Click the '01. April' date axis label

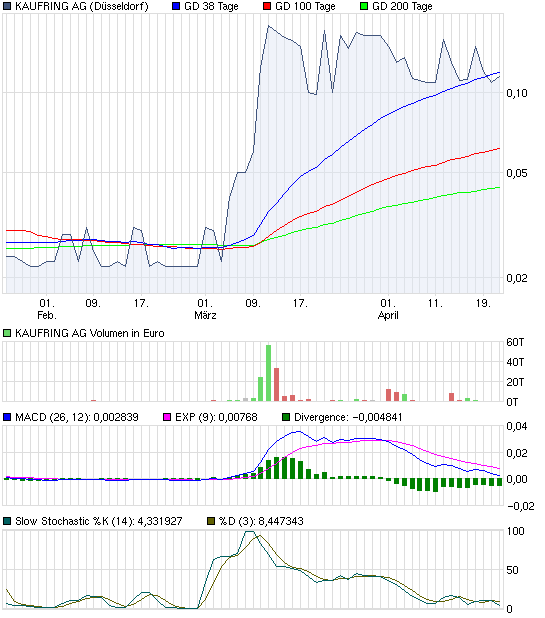coord(388,309)
